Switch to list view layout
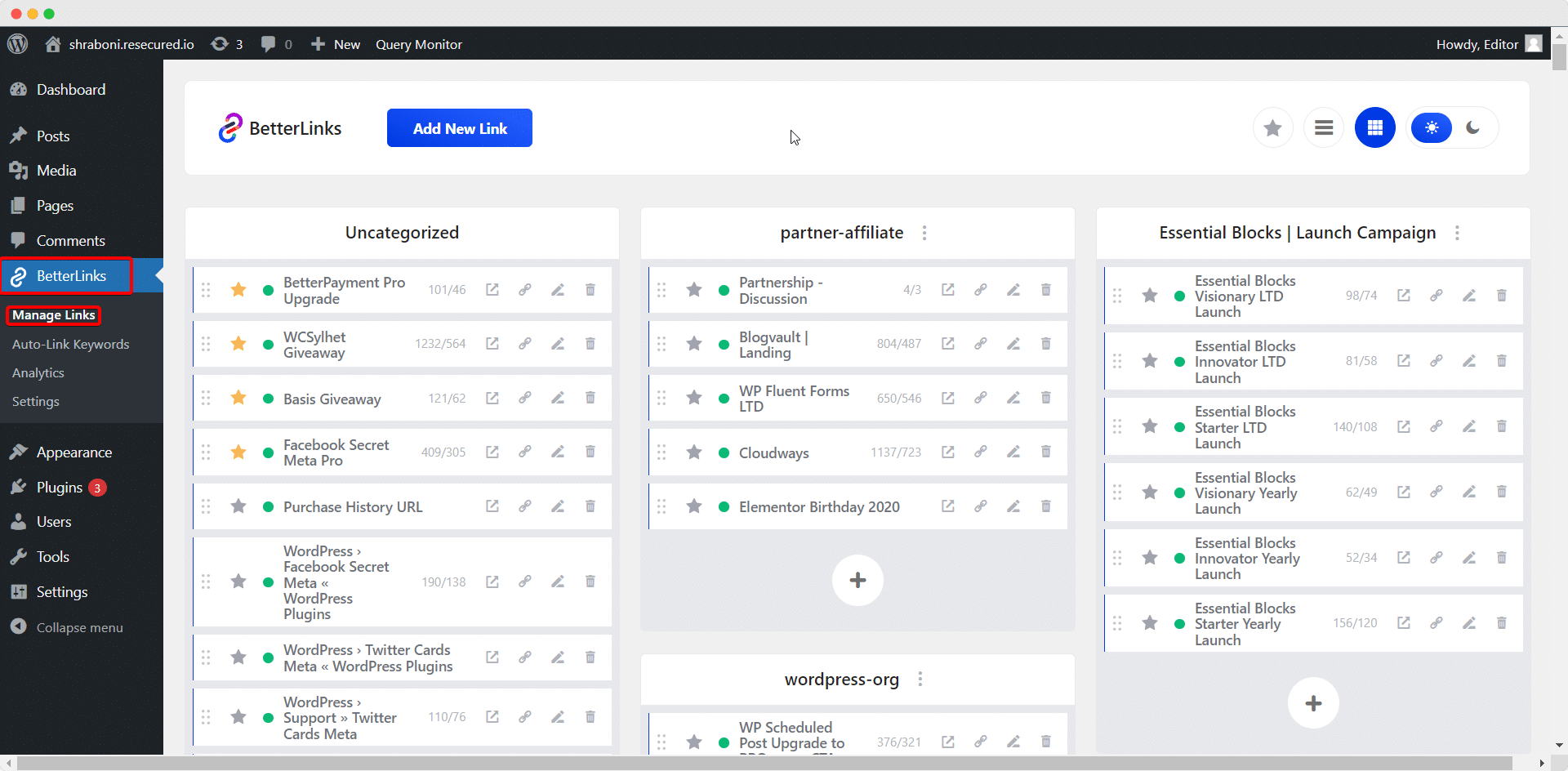Image resolution: width=1568 pixels, height=771 pixels. tap(1324, 127)
